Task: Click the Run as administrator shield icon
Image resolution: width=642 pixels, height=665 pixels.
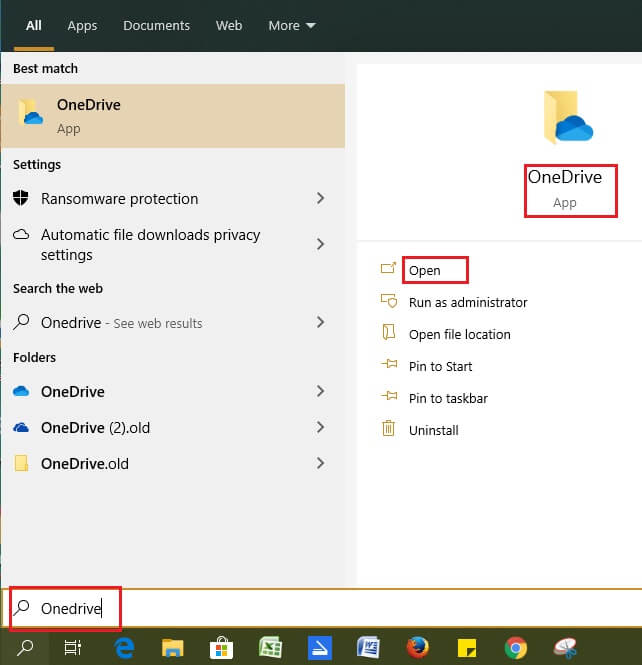Action: 389,301
